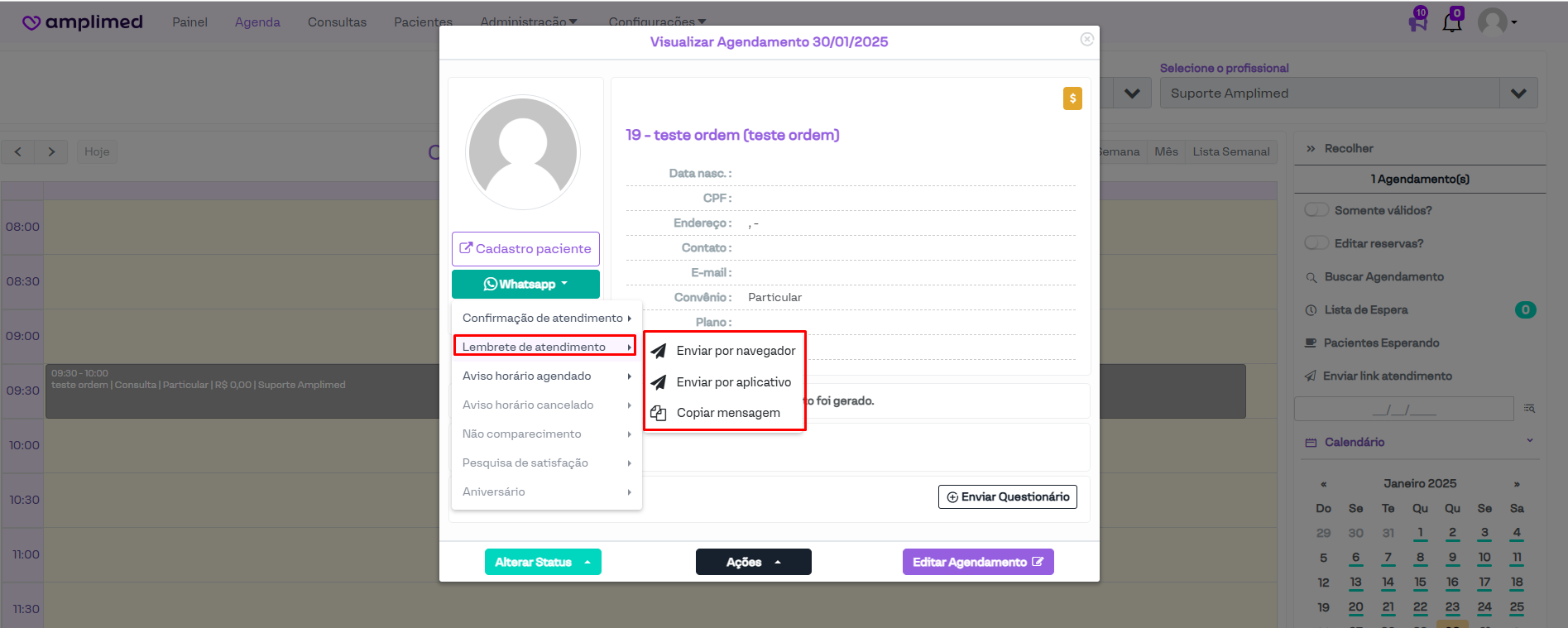1568x628 pixels.
Task: Open the Ações dropdown menu
Action: pos(753,562)
